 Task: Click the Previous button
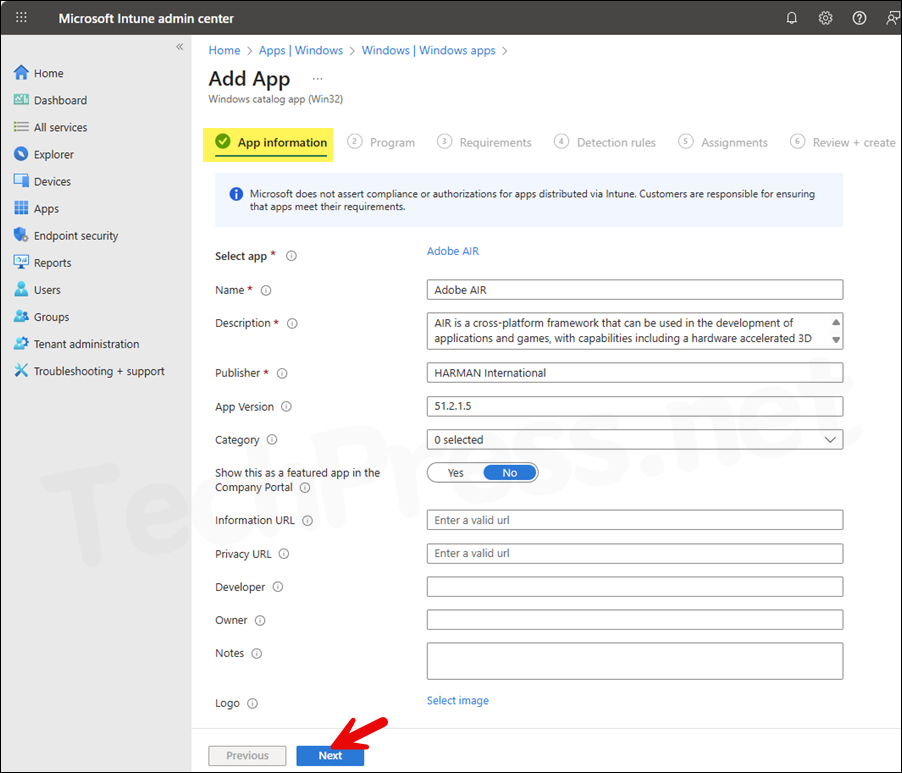247,756
